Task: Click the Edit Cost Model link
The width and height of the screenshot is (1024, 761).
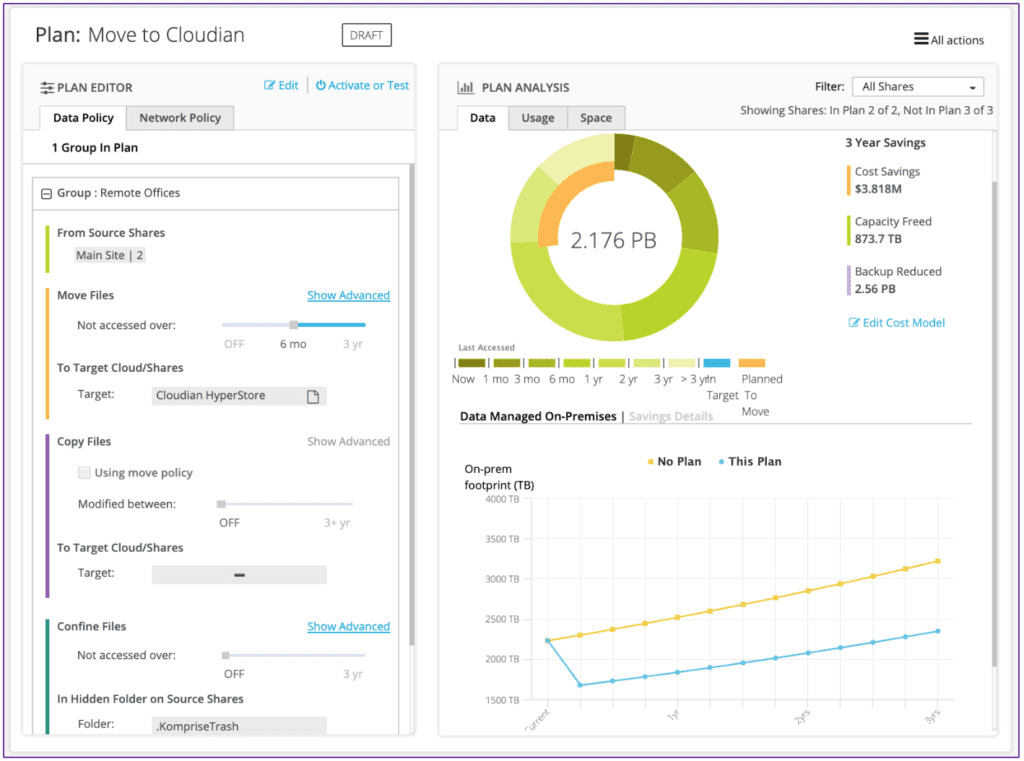Action: click(x=904, y=323)
